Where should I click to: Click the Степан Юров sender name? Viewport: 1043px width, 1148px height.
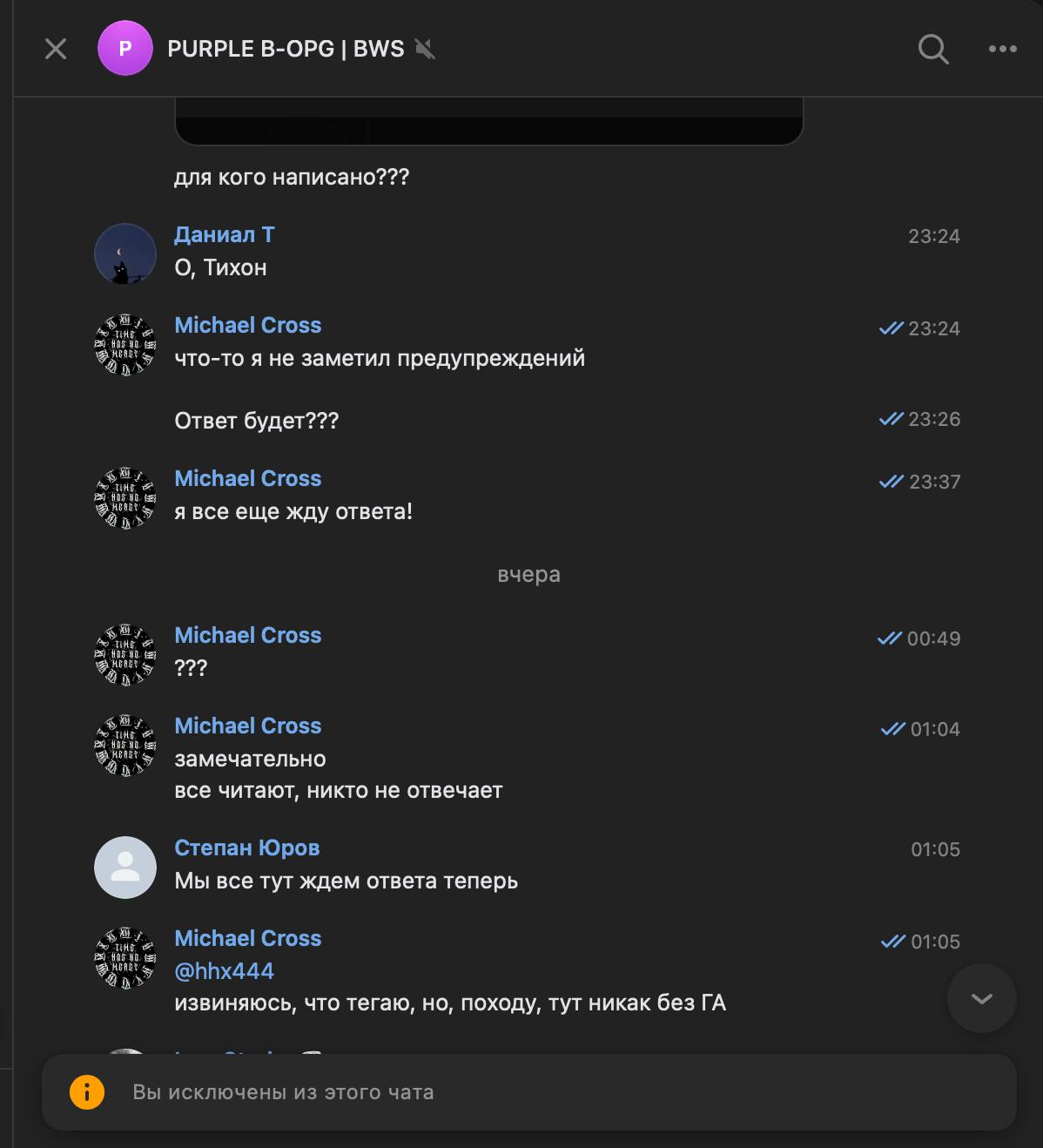247,847
